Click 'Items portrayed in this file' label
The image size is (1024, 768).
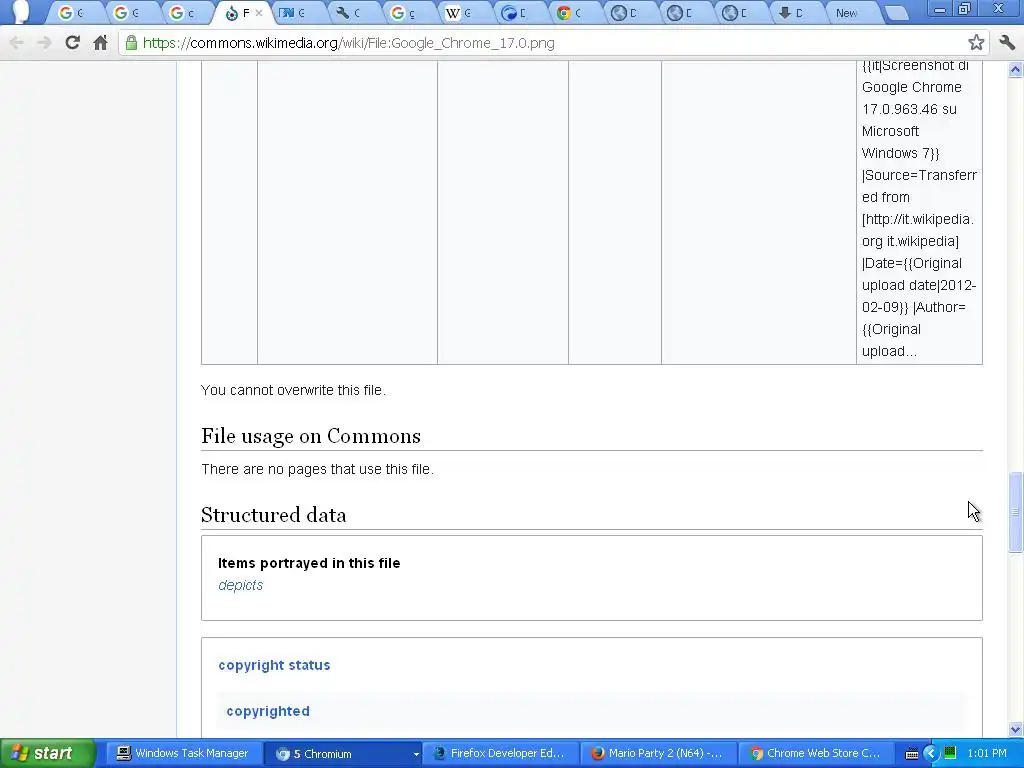[309, 563]
